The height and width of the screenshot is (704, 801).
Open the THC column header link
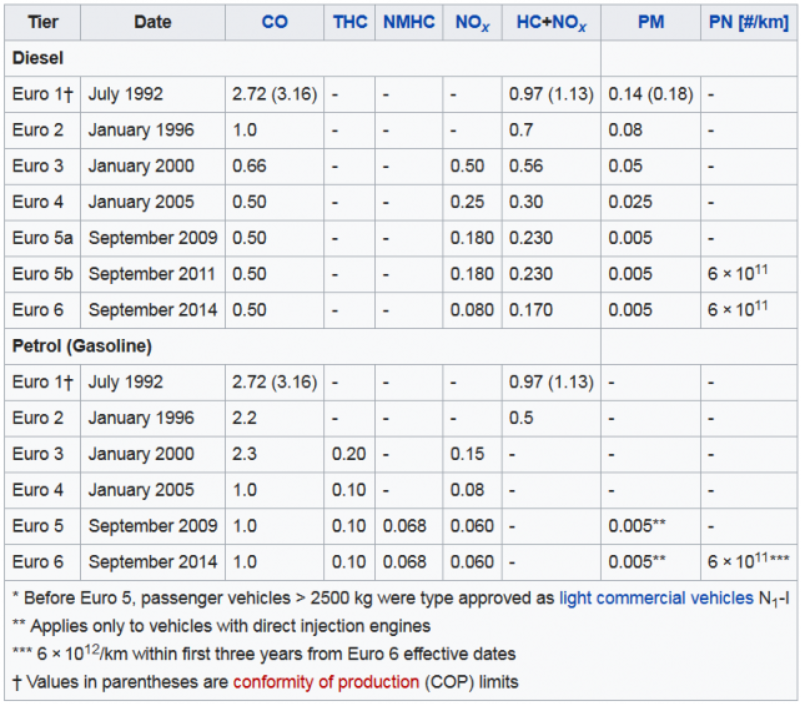tap(350, 22)
